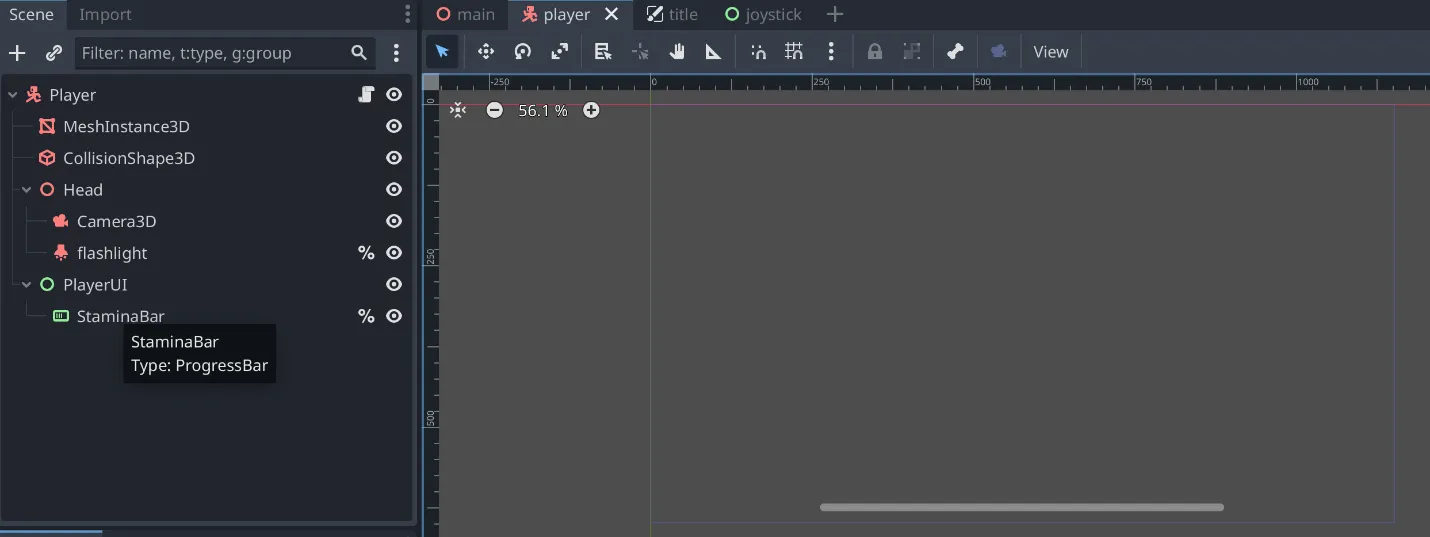Choose the Scale Mode tool
The height and width of the screenshot is (537, 1430).
560,52
